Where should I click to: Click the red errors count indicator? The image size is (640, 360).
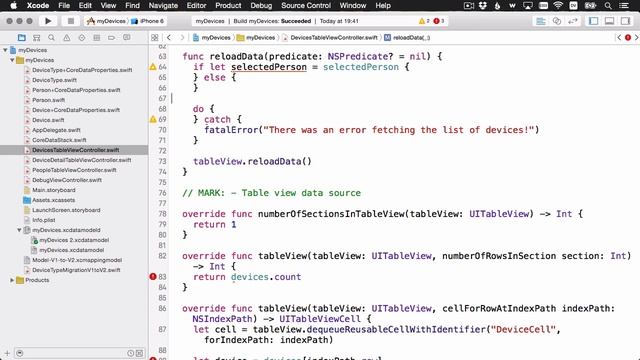(x=439, y=21)
